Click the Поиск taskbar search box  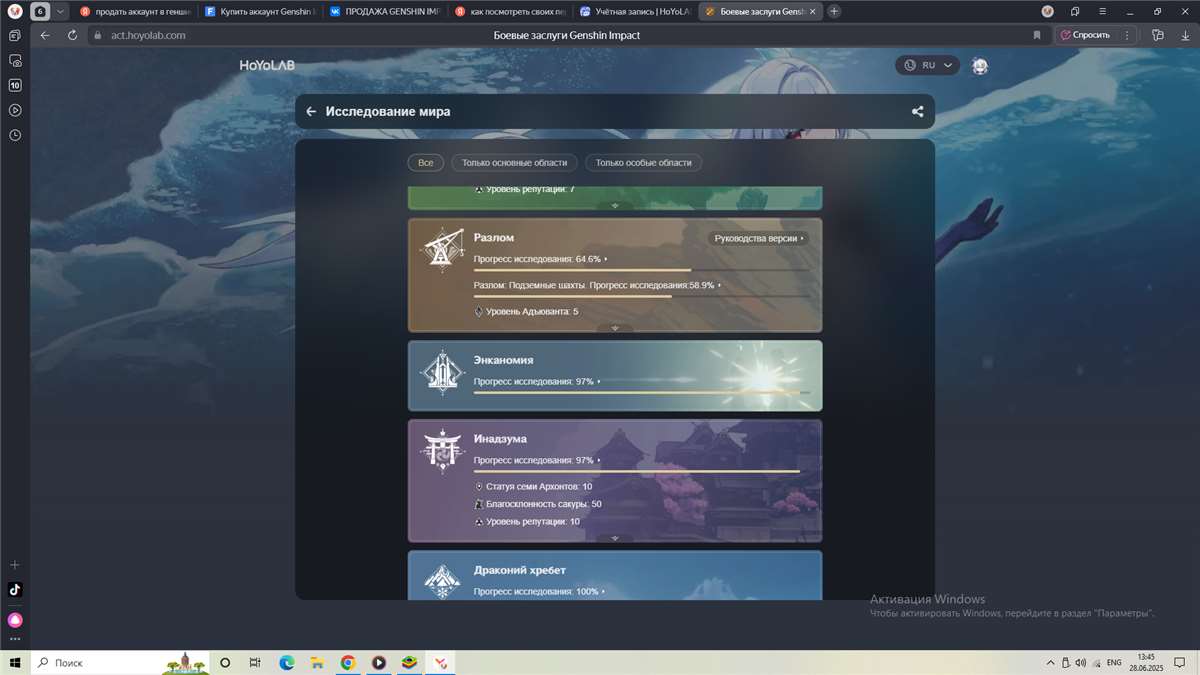tap(121, 662)
